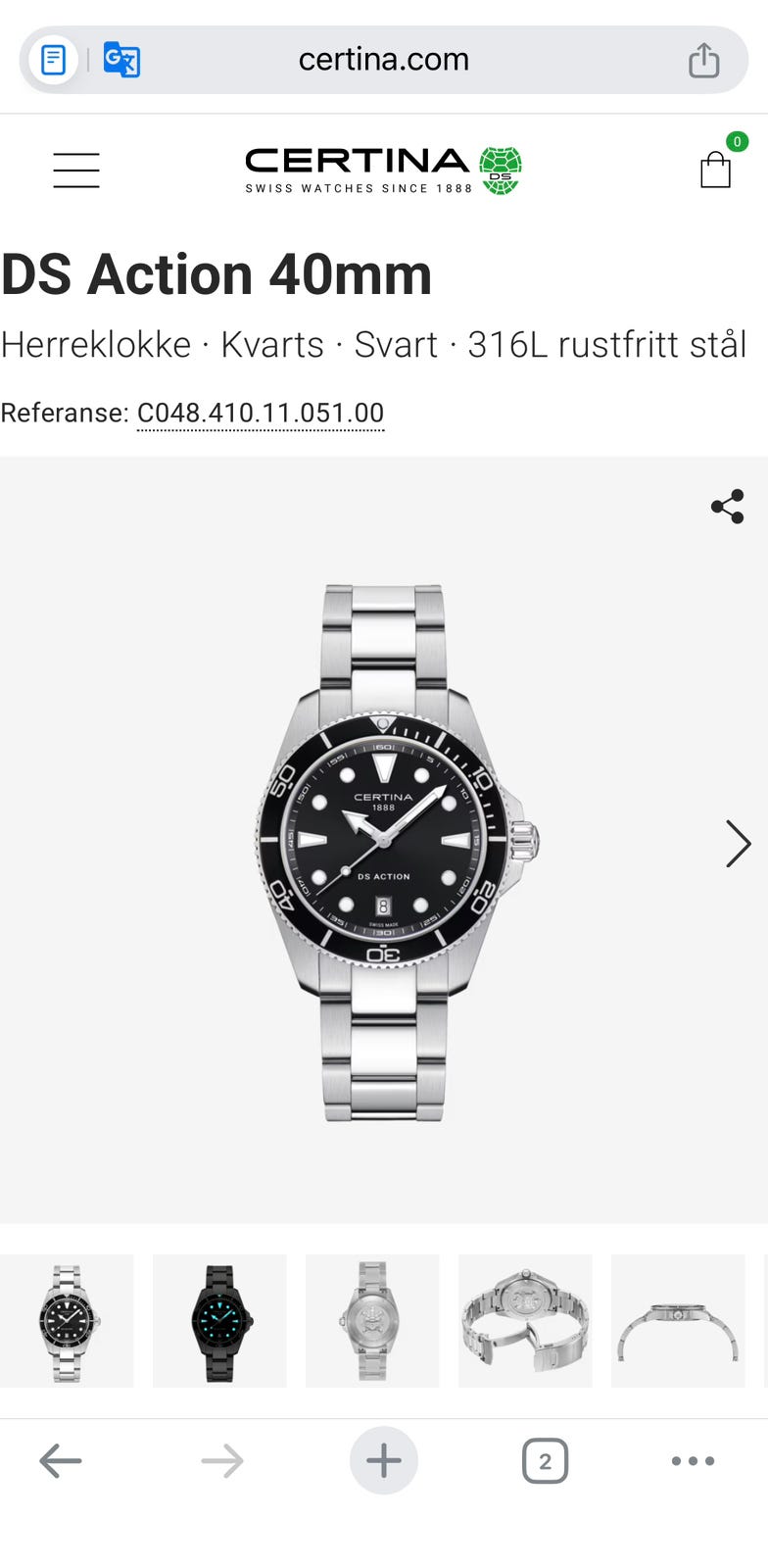Select the front view watch thumbnail
The image size is (768, 1568).
[67, 1321]
